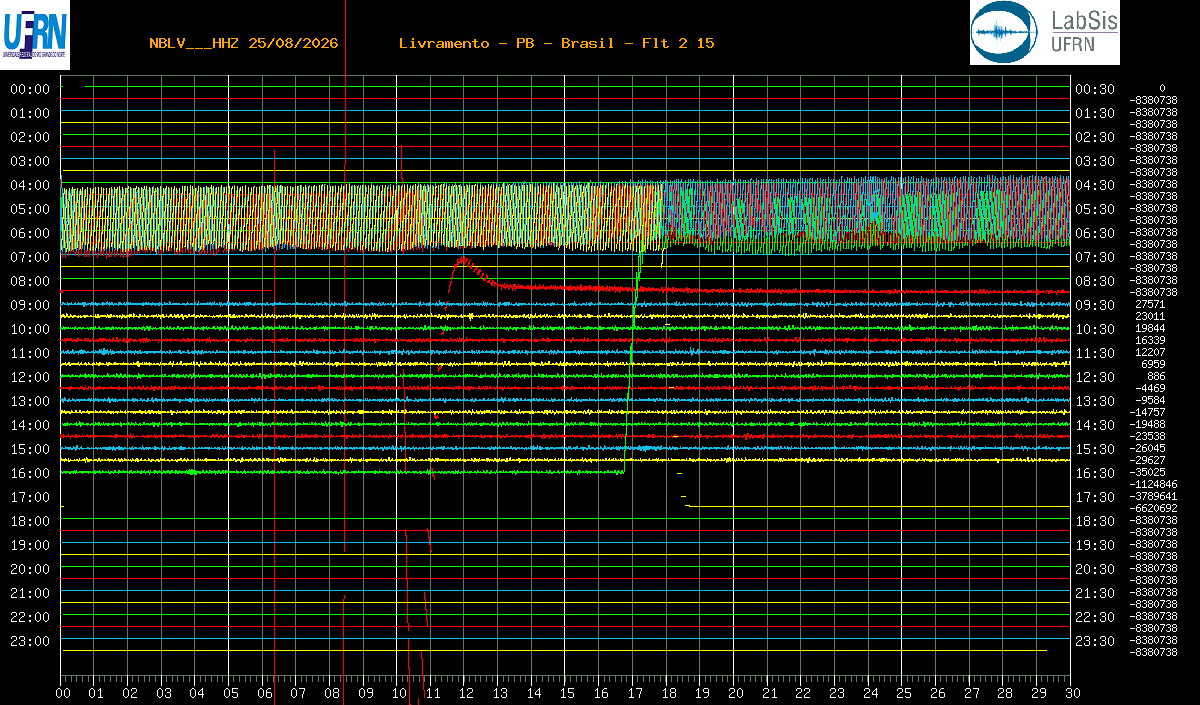Click the 09:00 hour label
1200x705 pixels.
30,305
